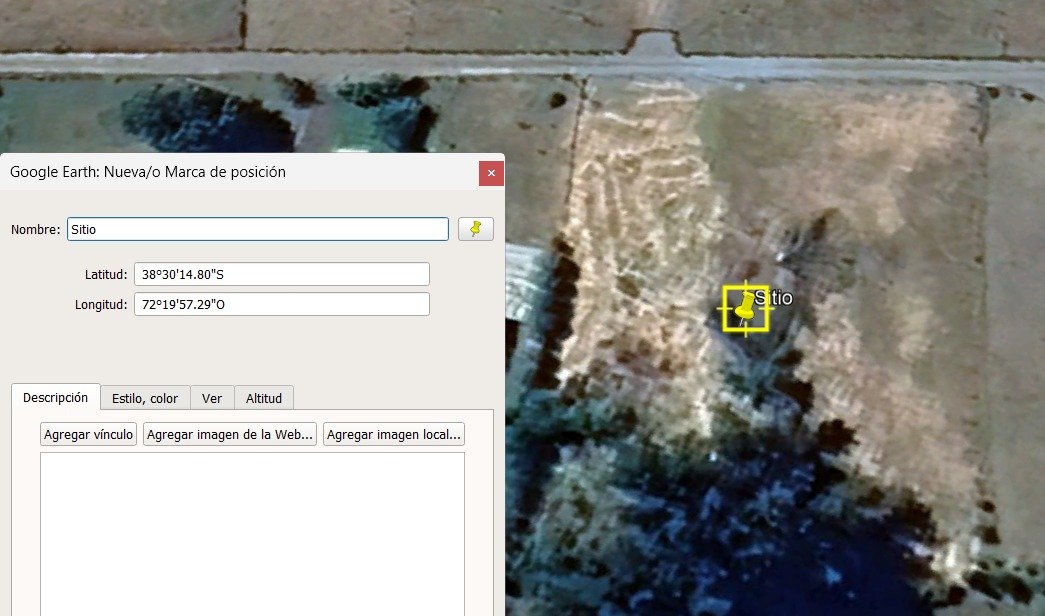Image resolution: width=1045 pixels, height=616 pixels.
Task: Open the placemark icon chooser button
Action: pyautogui.click(x=476, y=229)
